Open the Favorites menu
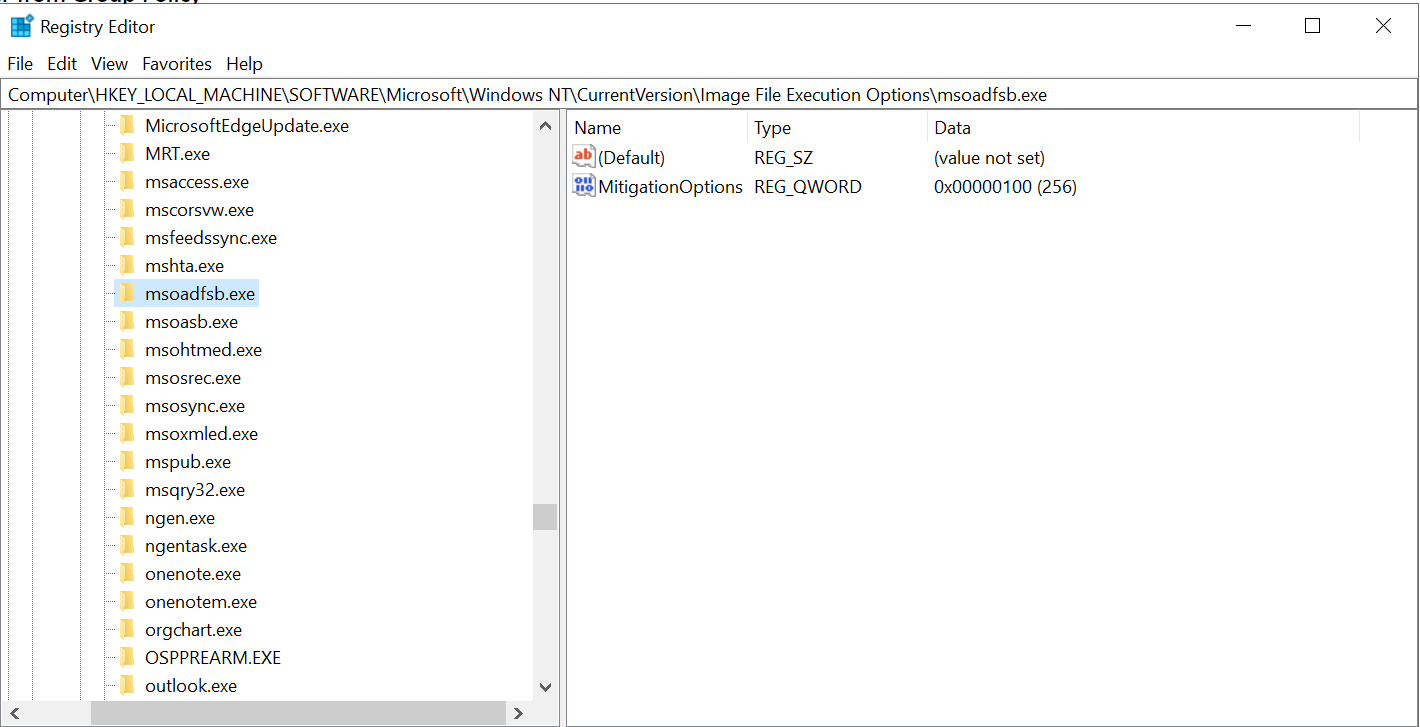The width and height of the screenshot is (1420, 727). 177,64
